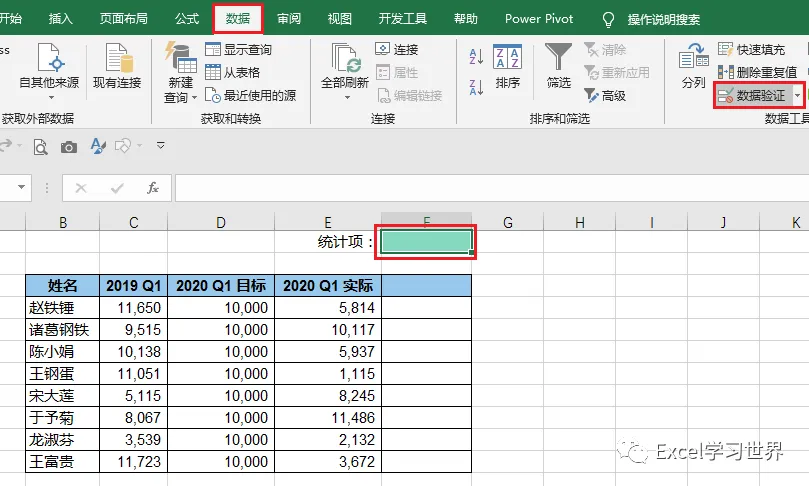Select column B header
The height and width of the screenshot is (486, 809).
[x=62, y=222]
